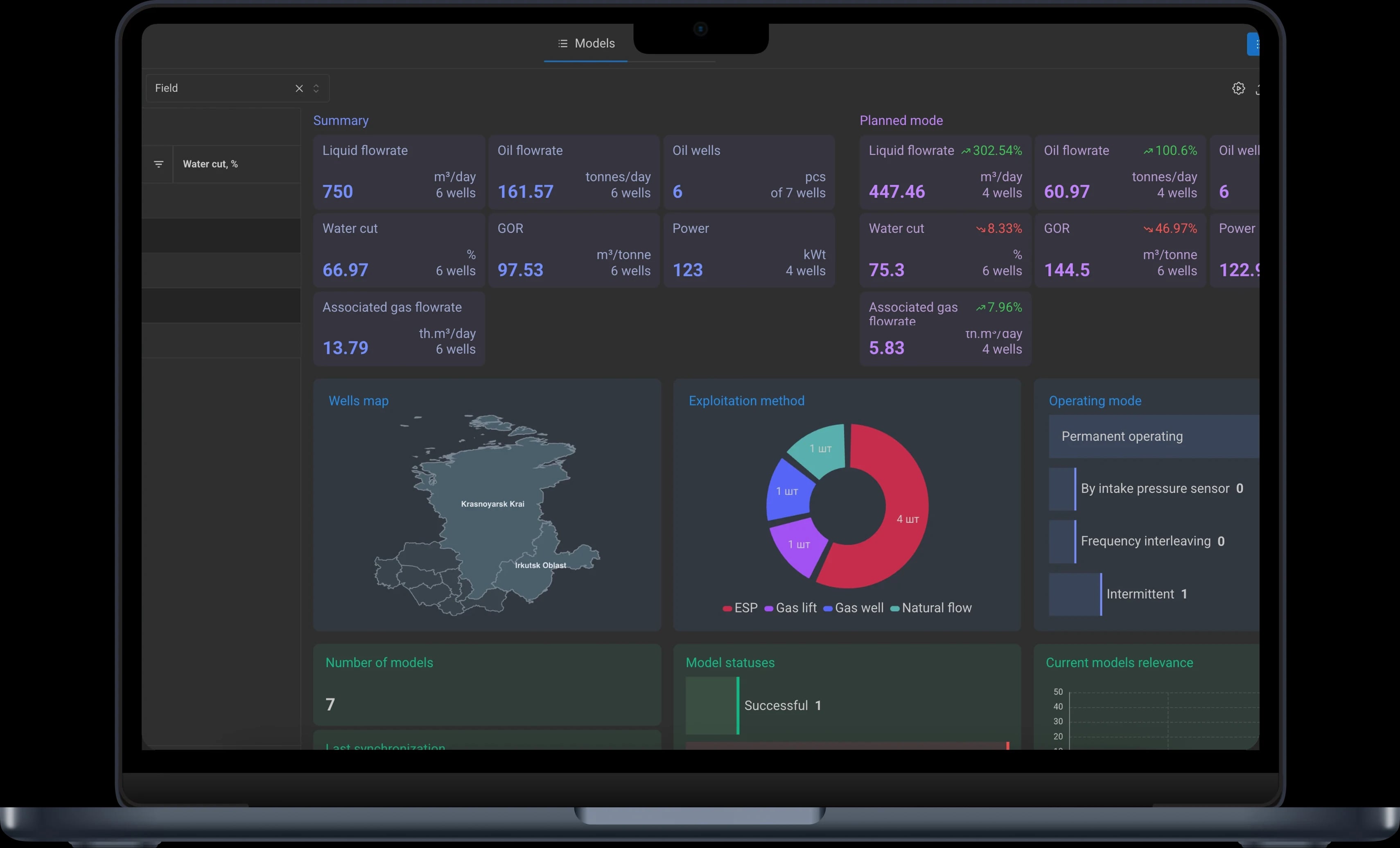
Task: Select Krasnoyarsk Krai on the wells map
Action: (x=492, y=504)
